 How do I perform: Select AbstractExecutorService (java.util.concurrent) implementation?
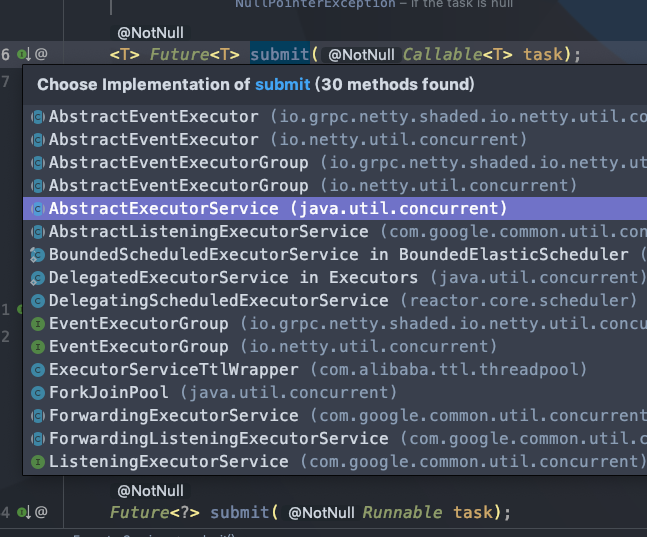pos(335,208)
